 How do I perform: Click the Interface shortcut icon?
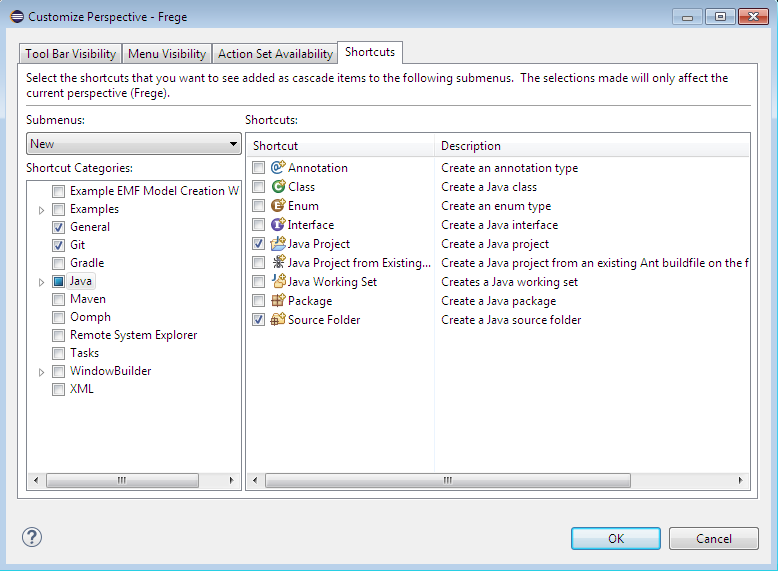pyautogui.click(x=278, y=224)
